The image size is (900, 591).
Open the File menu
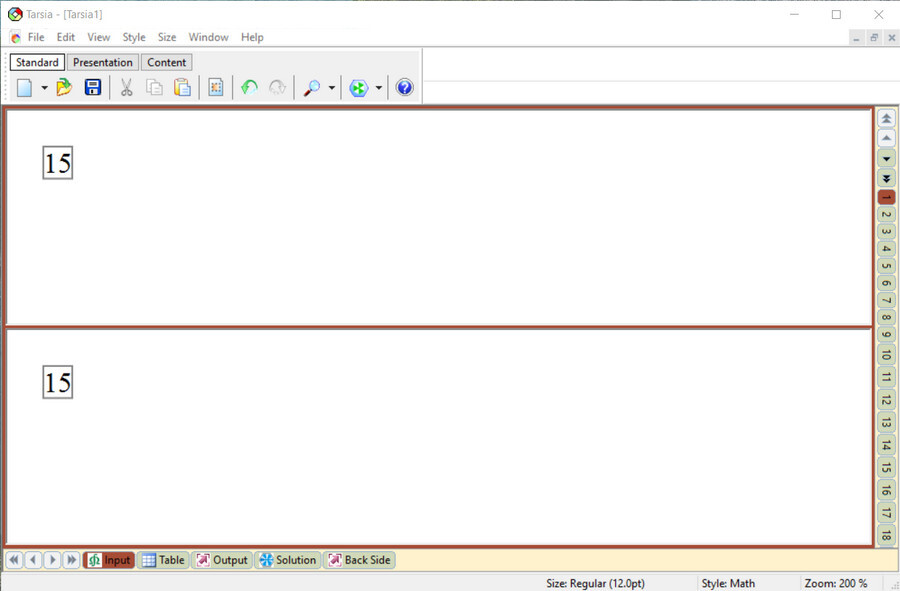point(36,37)
